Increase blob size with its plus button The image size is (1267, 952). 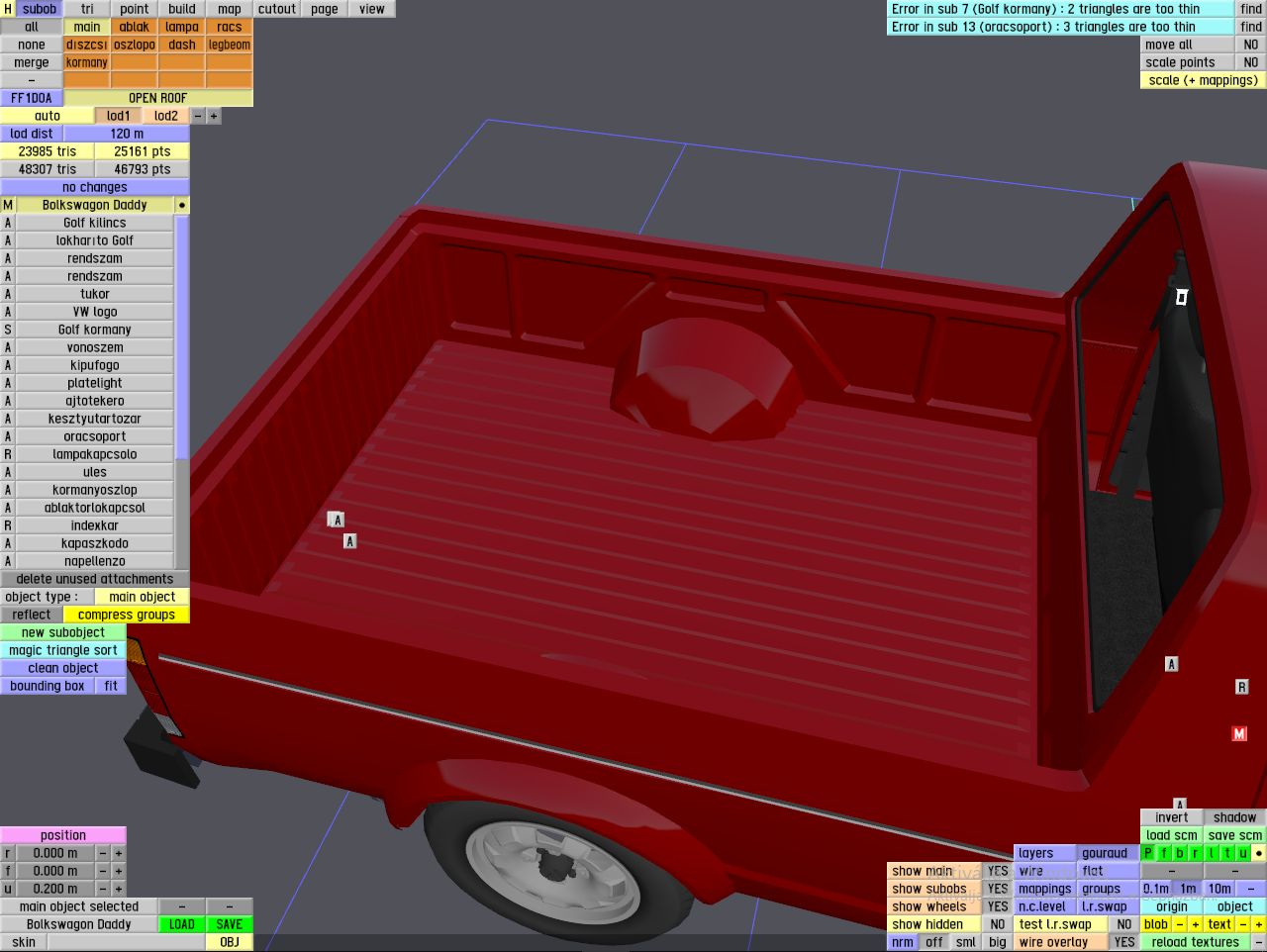[x=1196, y=924]
